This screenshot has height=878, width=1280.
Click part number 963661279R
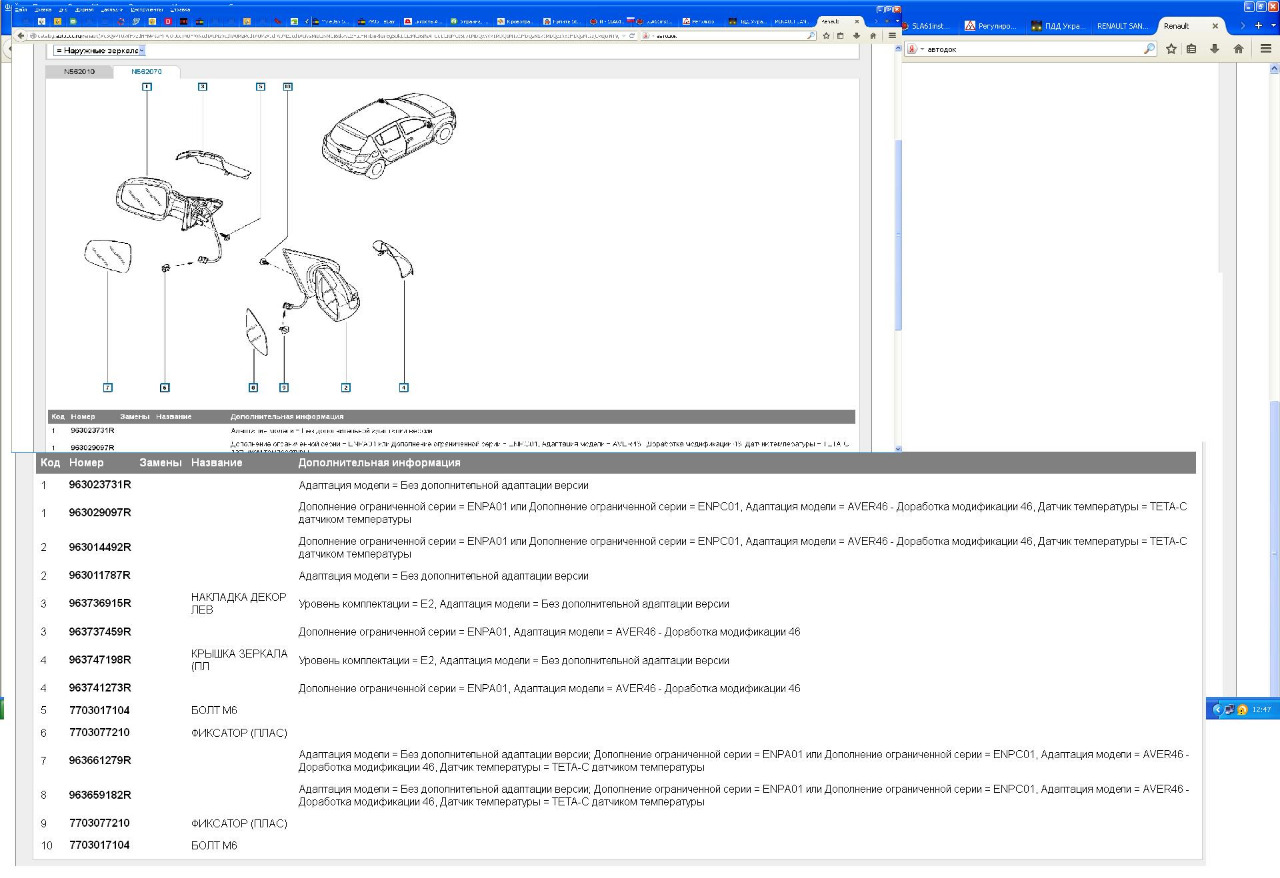point(100,760)
